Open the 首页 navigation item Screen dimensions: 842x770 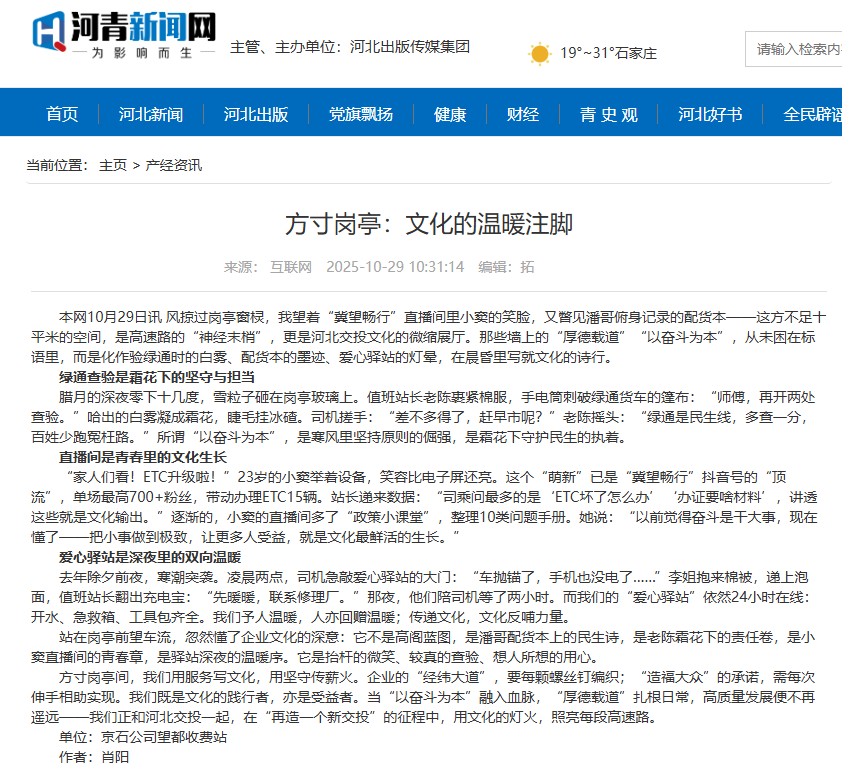tap(62, 114)
